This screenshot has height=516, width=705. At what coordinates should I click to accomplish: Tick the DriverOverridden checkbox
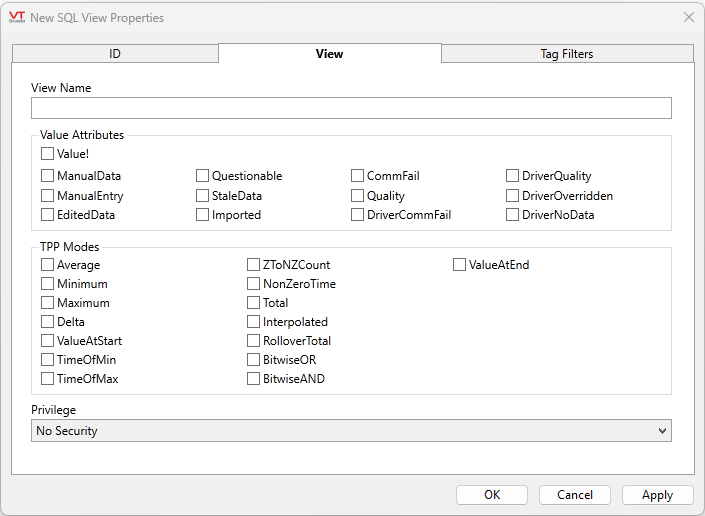(x=513, y=196)
